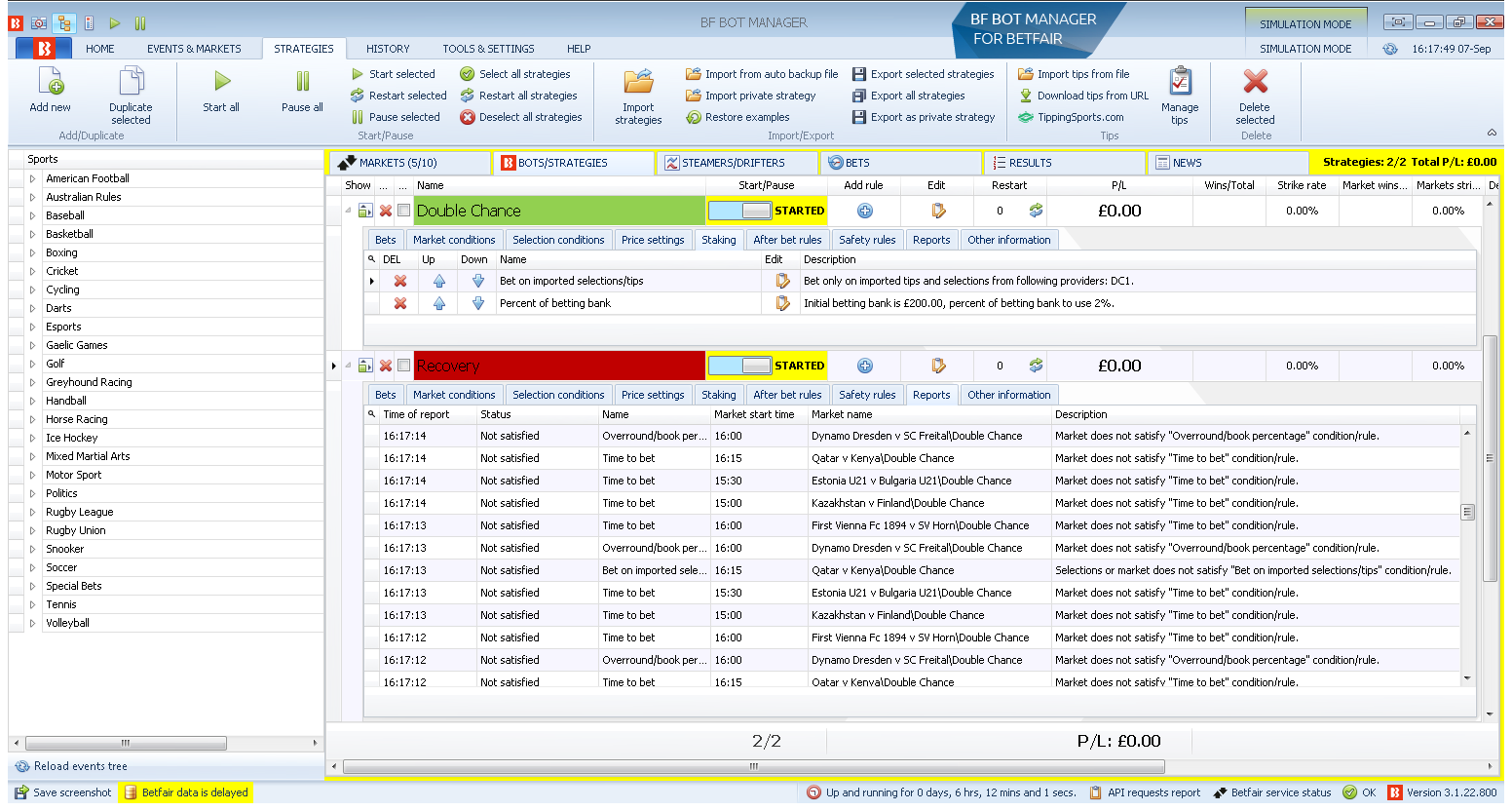Switch to the RESULTS tab
The image size is (1512, 811).
(1063, 163)
